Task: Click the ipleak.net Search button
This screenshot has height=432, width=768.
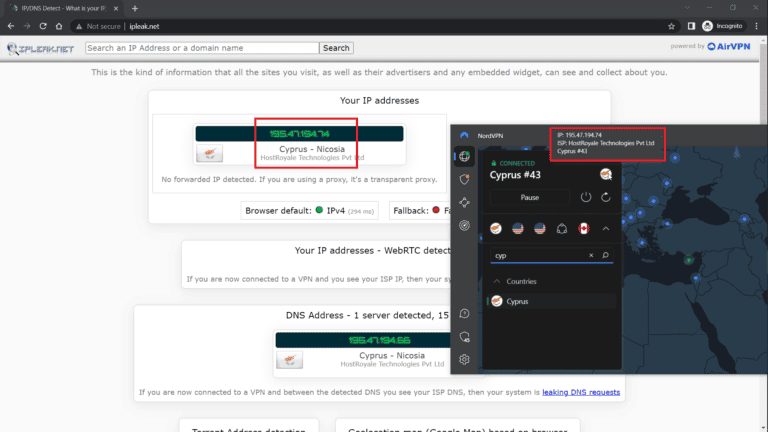Action: coord(336,48)
